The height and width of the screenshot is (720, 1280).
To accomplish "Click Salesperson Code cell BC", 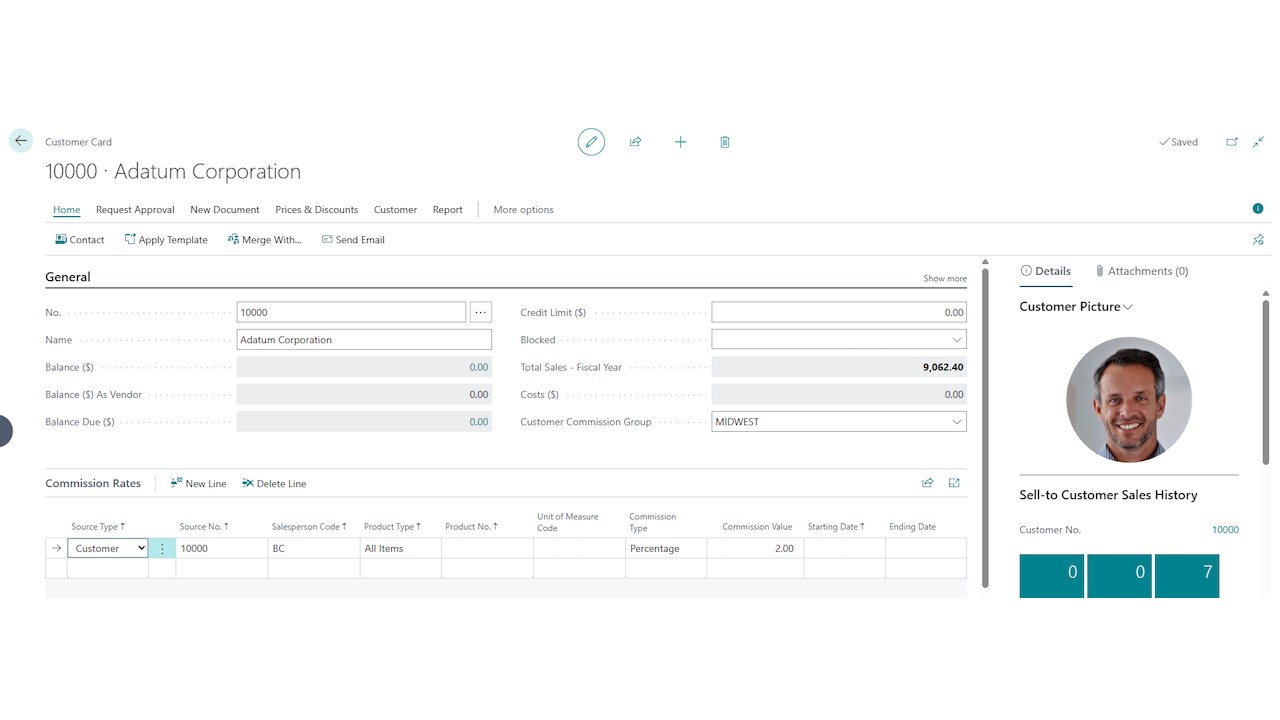I will point(314,548).
